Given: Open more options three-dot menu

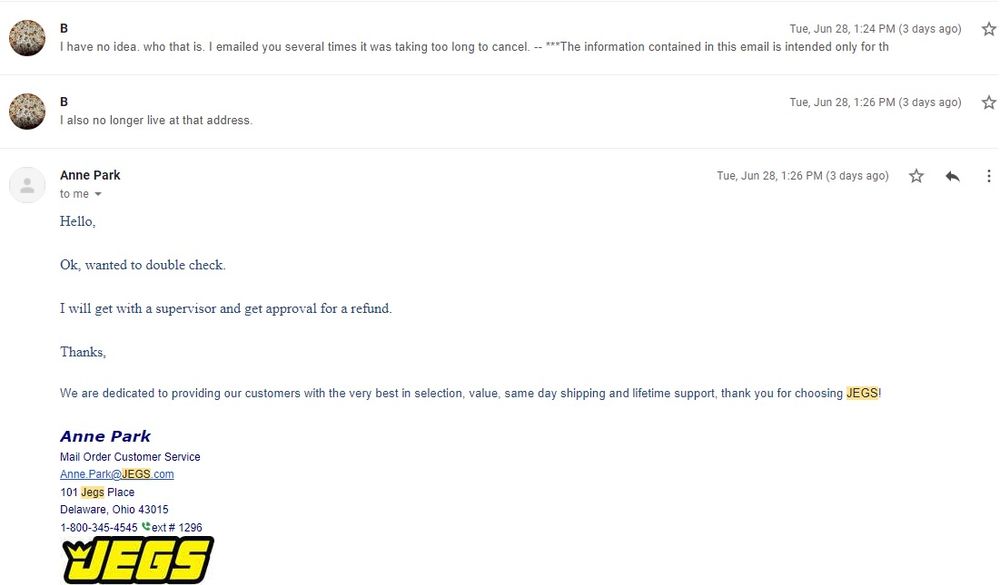Looking at the screenshot, I should pos(989,176).
